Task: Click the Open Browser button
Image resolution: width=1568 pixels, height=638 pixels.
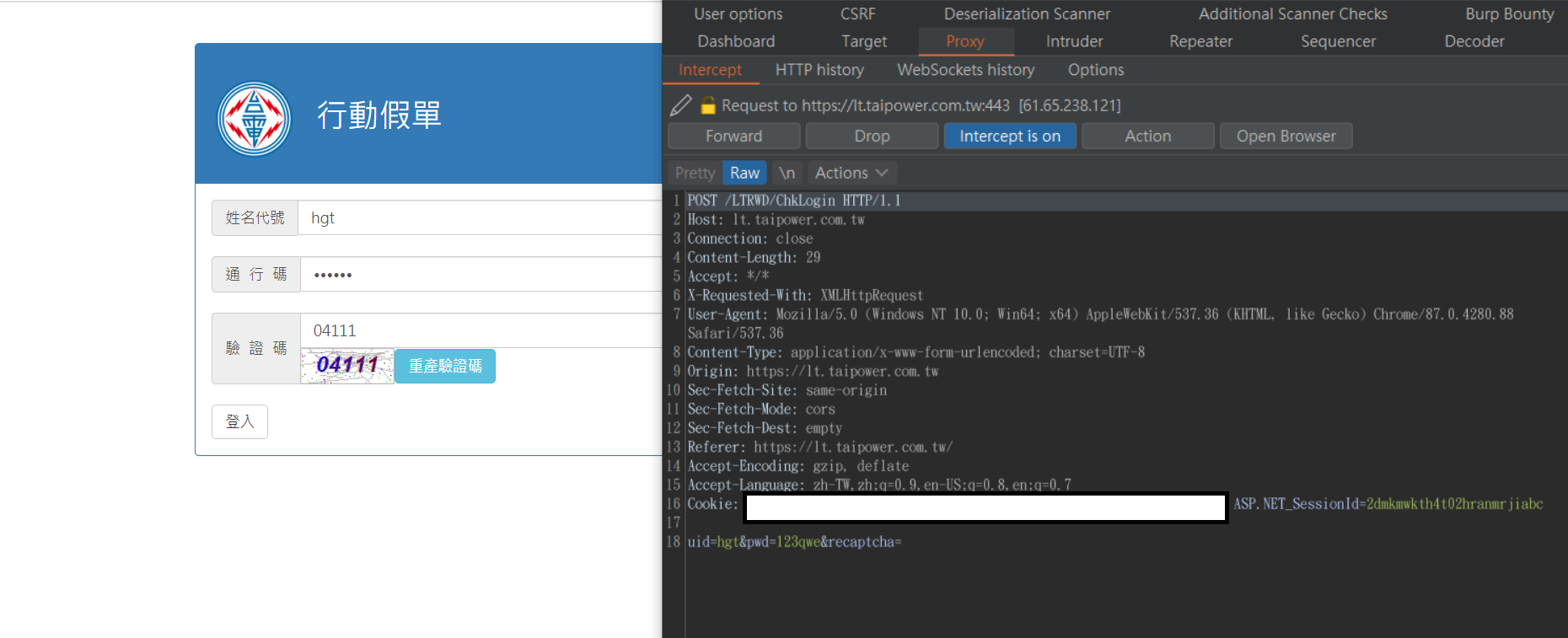Action: (x=1286, y=136)
